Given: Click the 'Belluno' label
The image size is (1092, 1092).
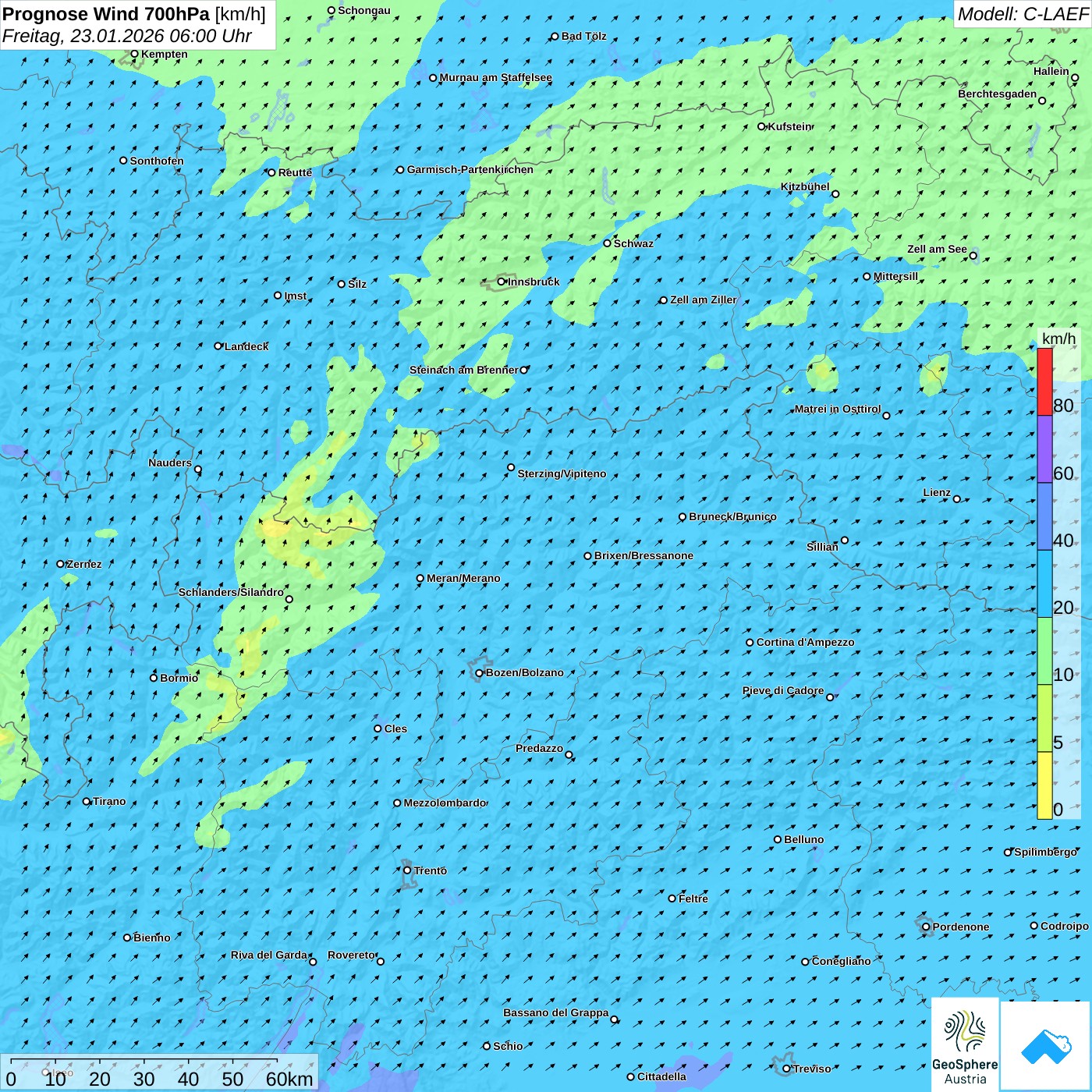Looking at the screenshot, I should pos(803,839).
